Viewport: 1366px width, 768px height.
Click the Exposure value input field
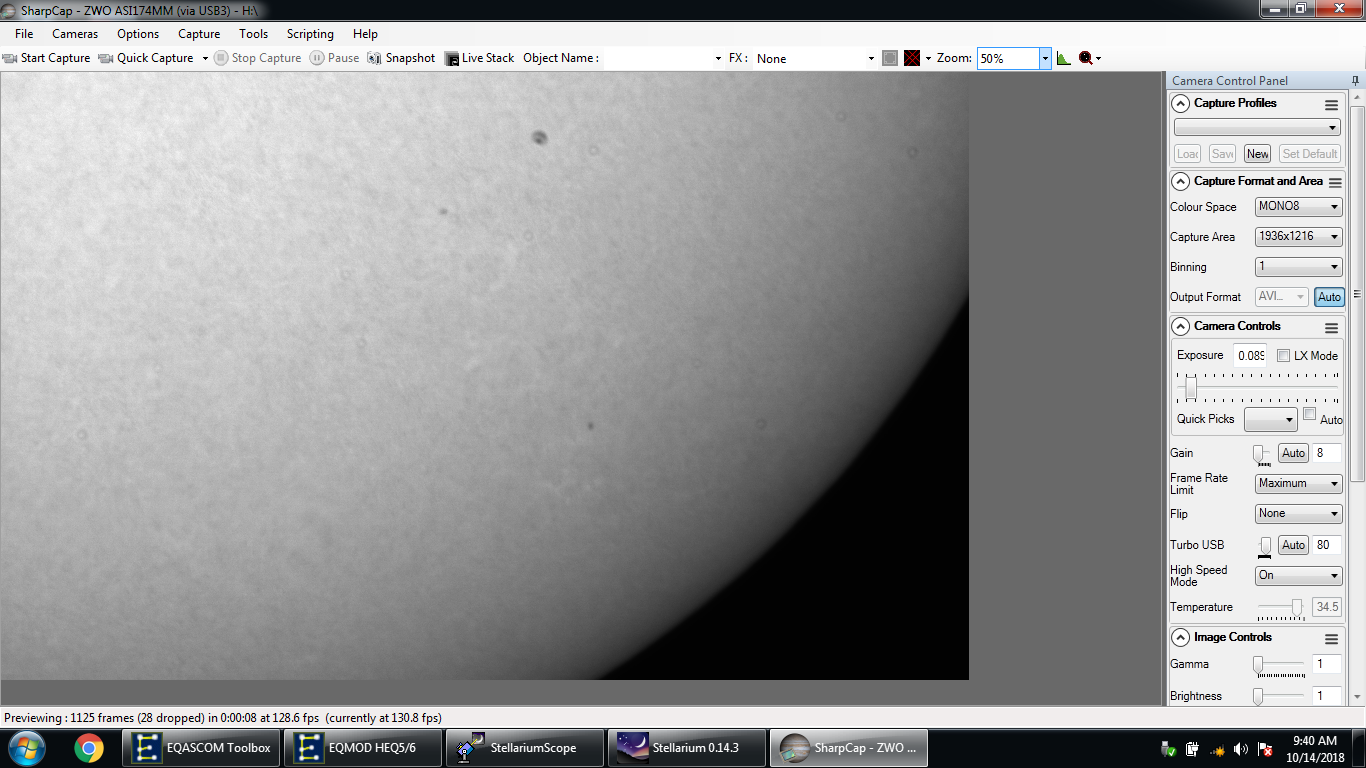click(x=1250, y=356)
